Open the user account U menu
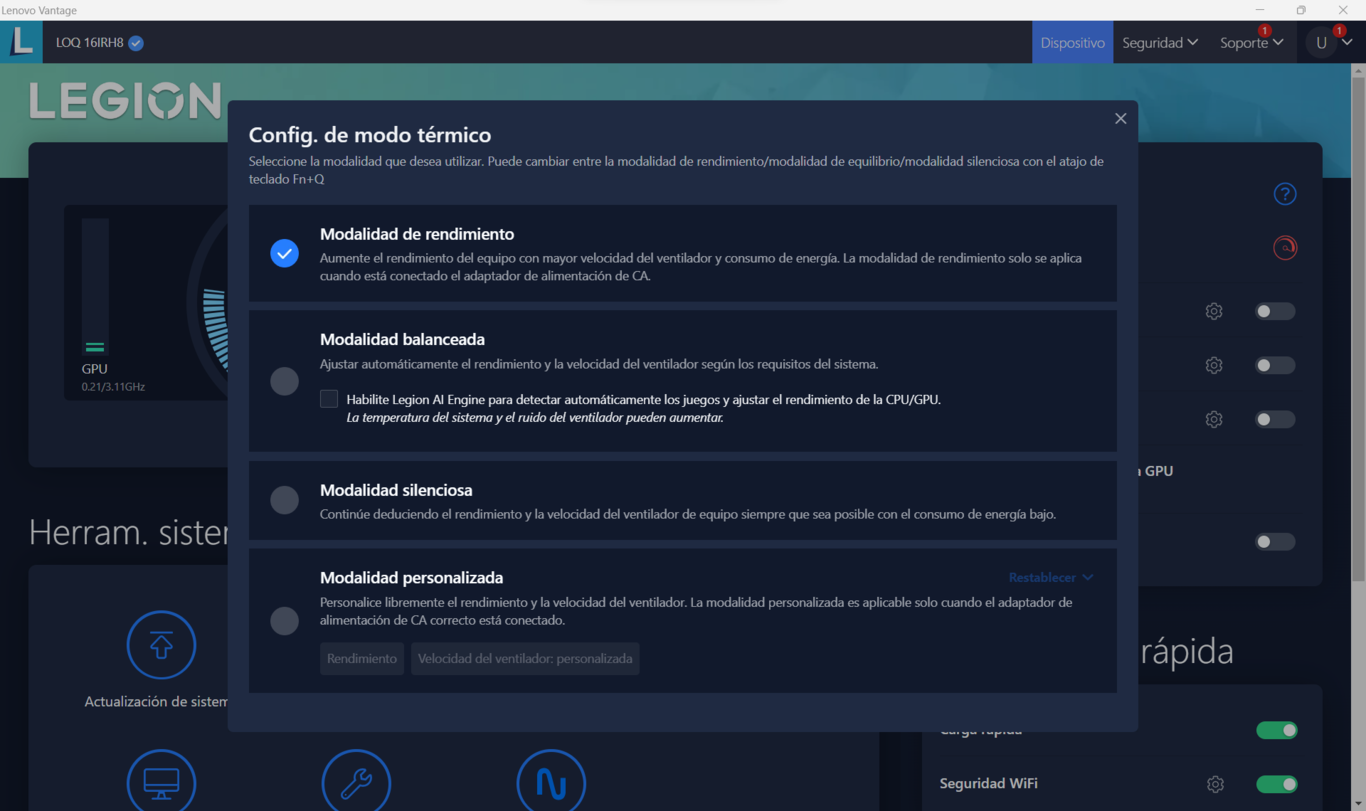This screenshot has width=1366, height=811. [x=1331, y=43]
